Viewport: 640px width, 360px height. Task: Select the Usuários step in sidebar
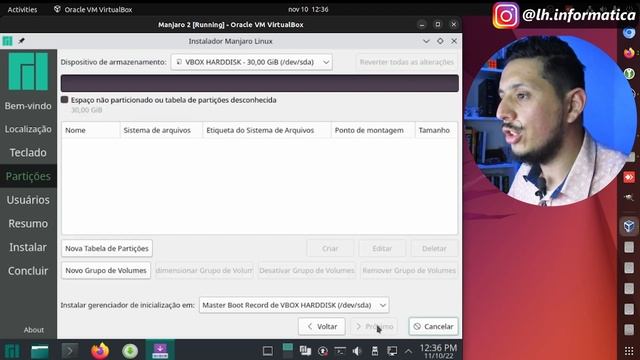tap(28, 200)
